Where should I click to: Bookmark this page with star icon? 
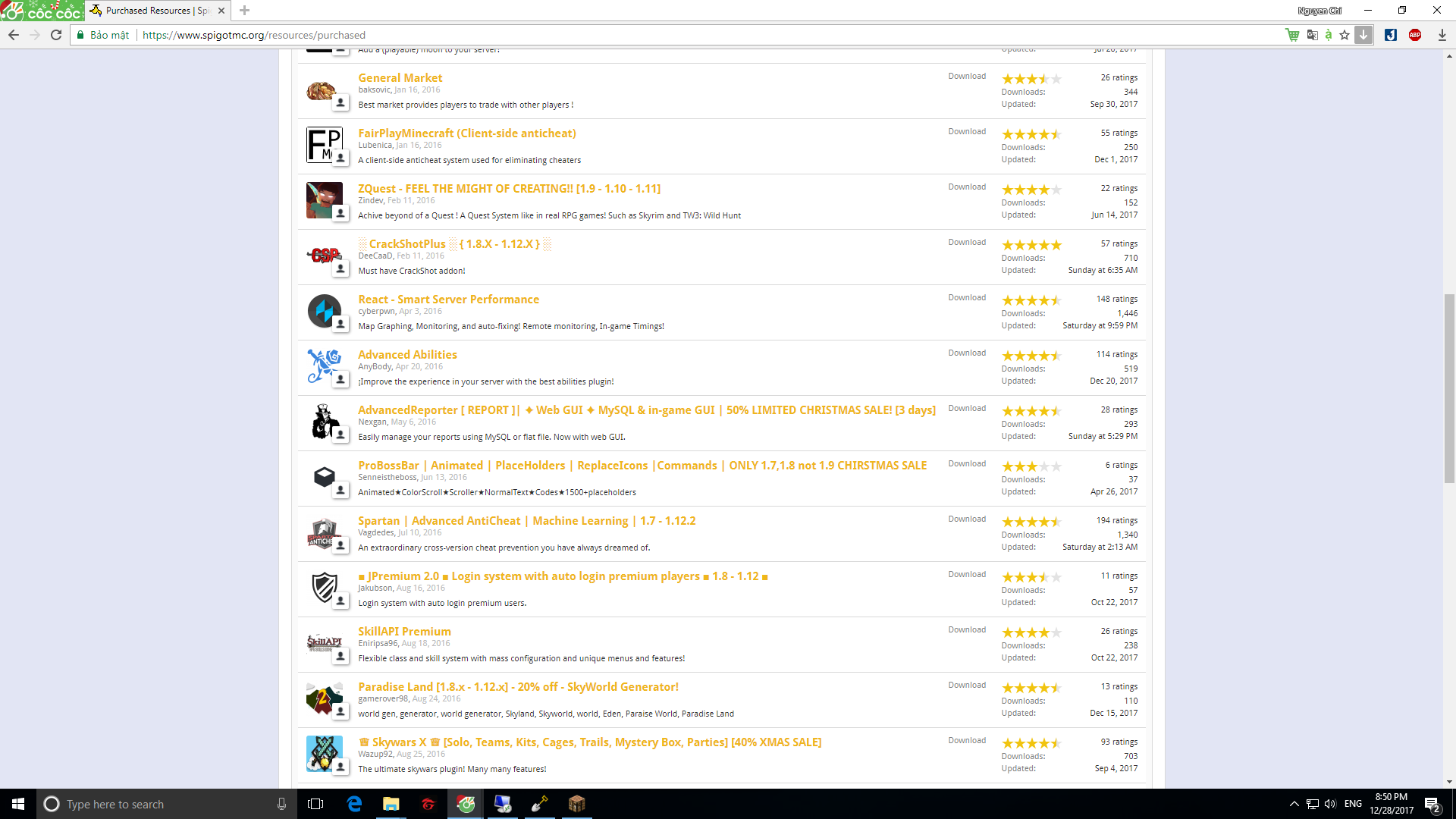click(x=1345, y=35)
